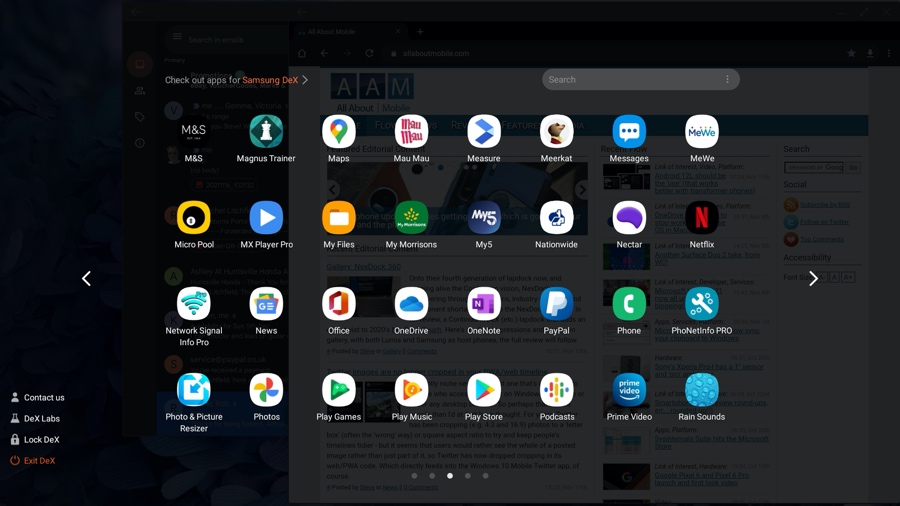Select the current third page dot

[450, 476]
